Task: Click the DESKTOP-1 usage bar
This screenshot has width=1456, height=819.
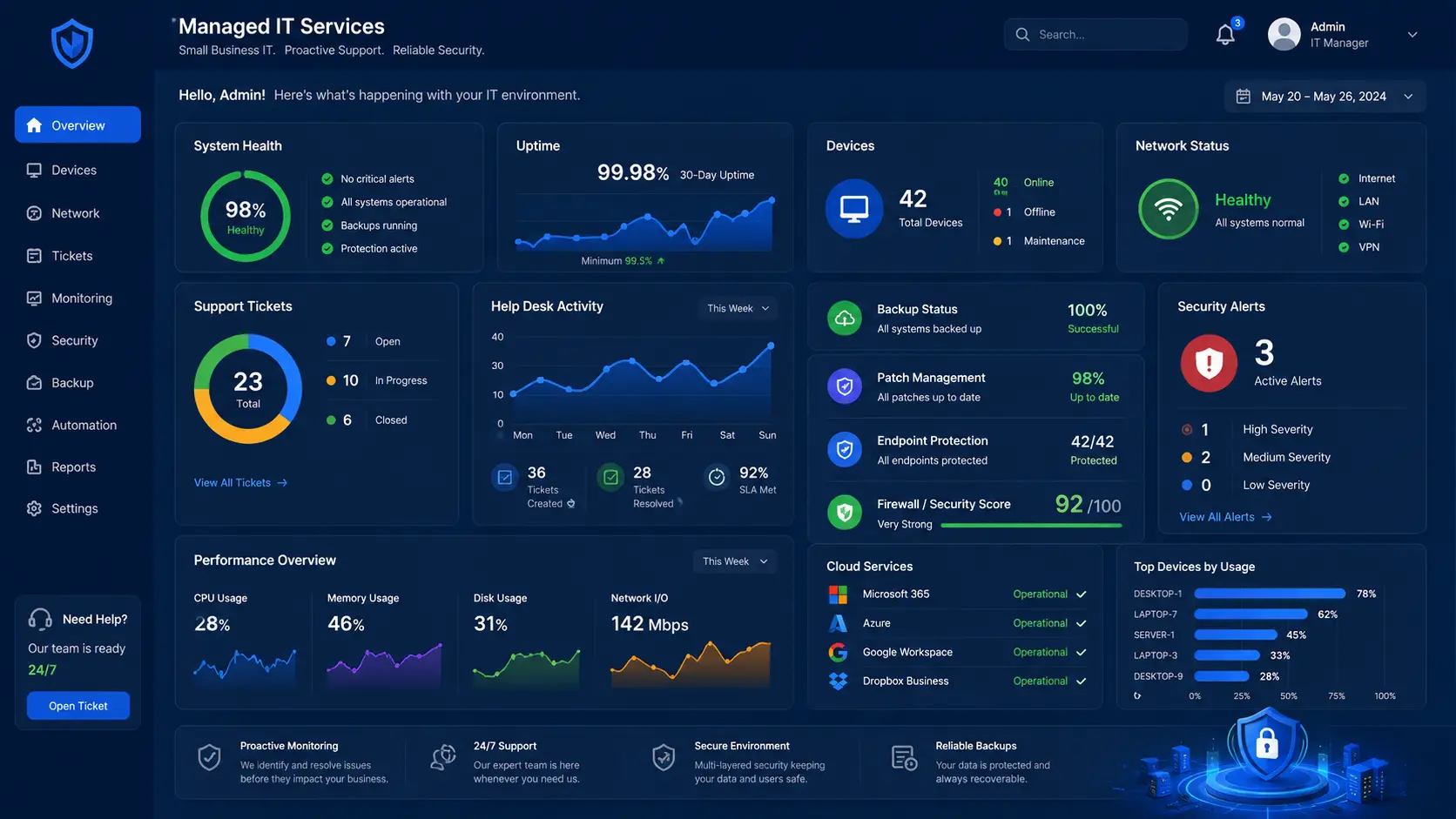Action: pos(1270,594)
